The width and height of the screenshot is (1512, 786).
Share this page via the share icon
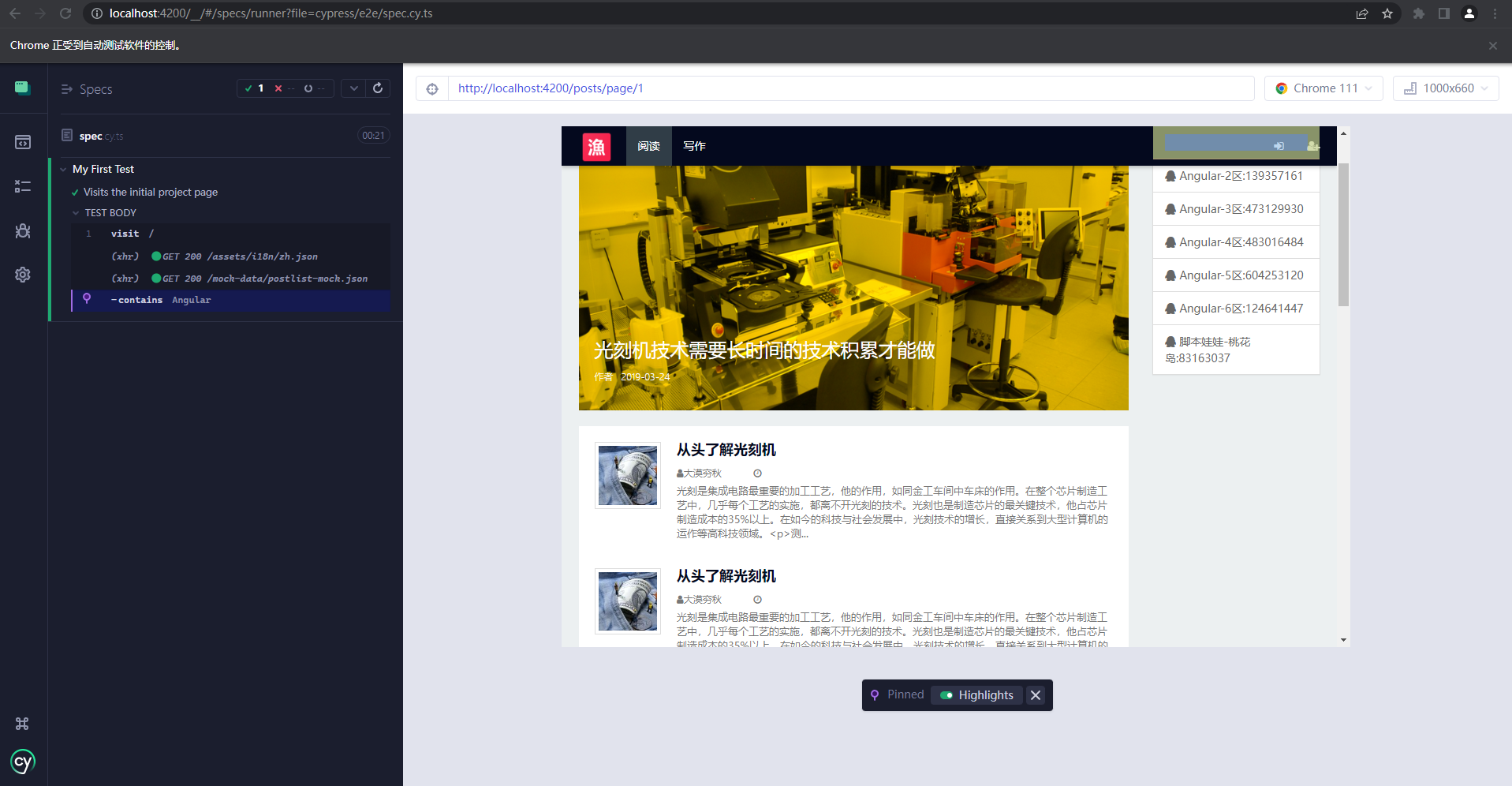1362,13
